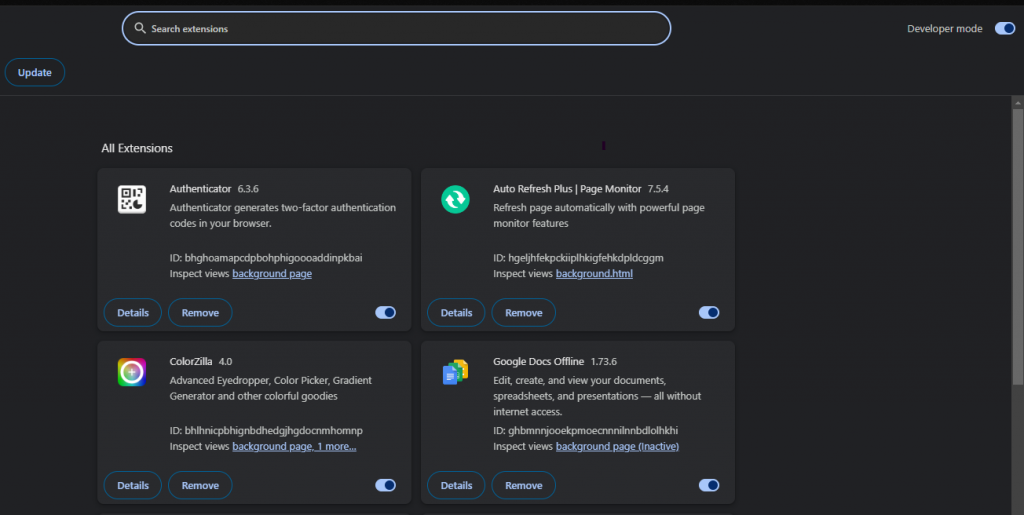
Task: Open Details for ColorZilla
Action: [x=133, y=485]
